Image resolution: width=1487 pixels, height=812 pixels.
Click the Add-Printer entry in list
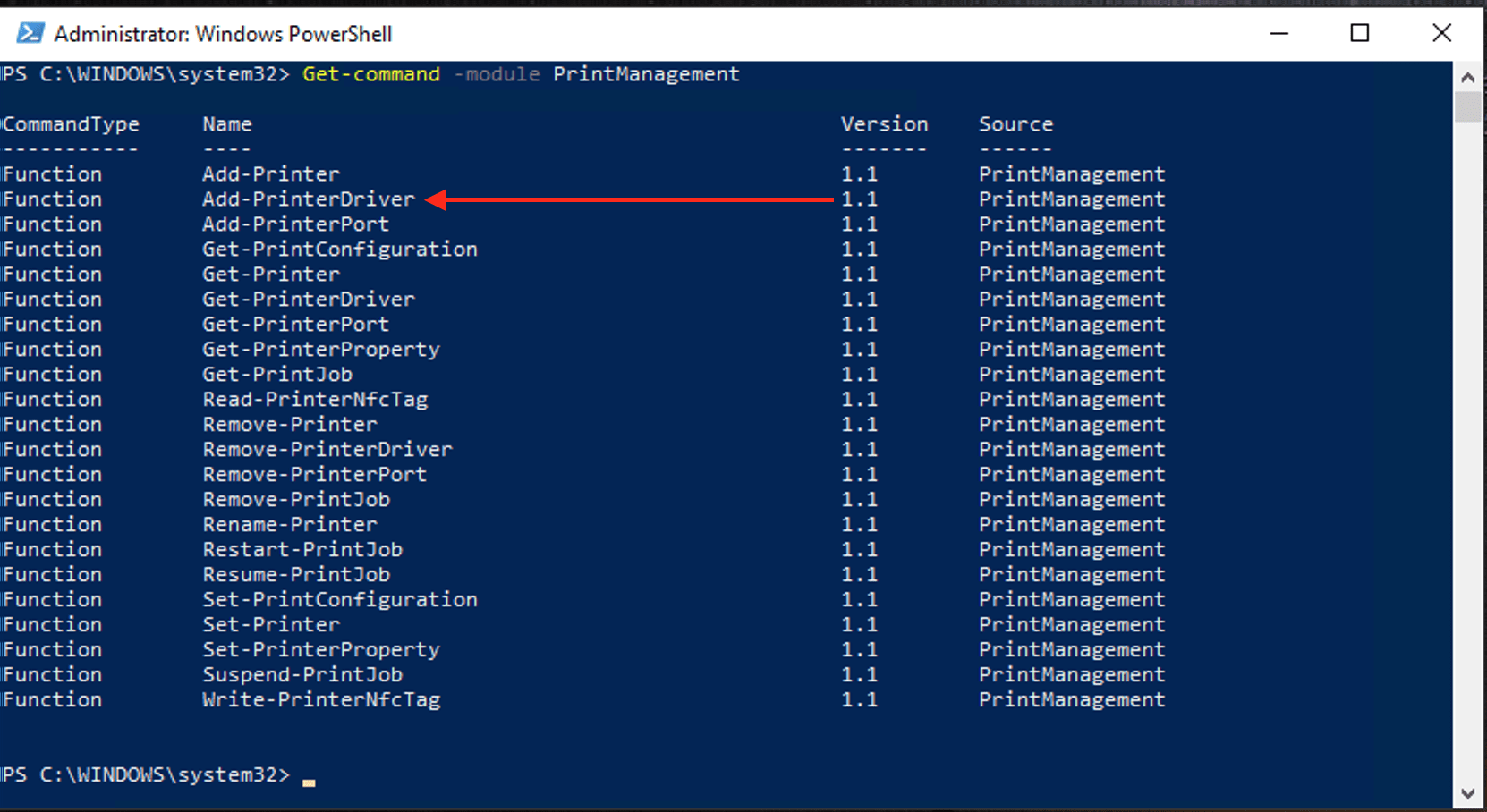[271, 174]
